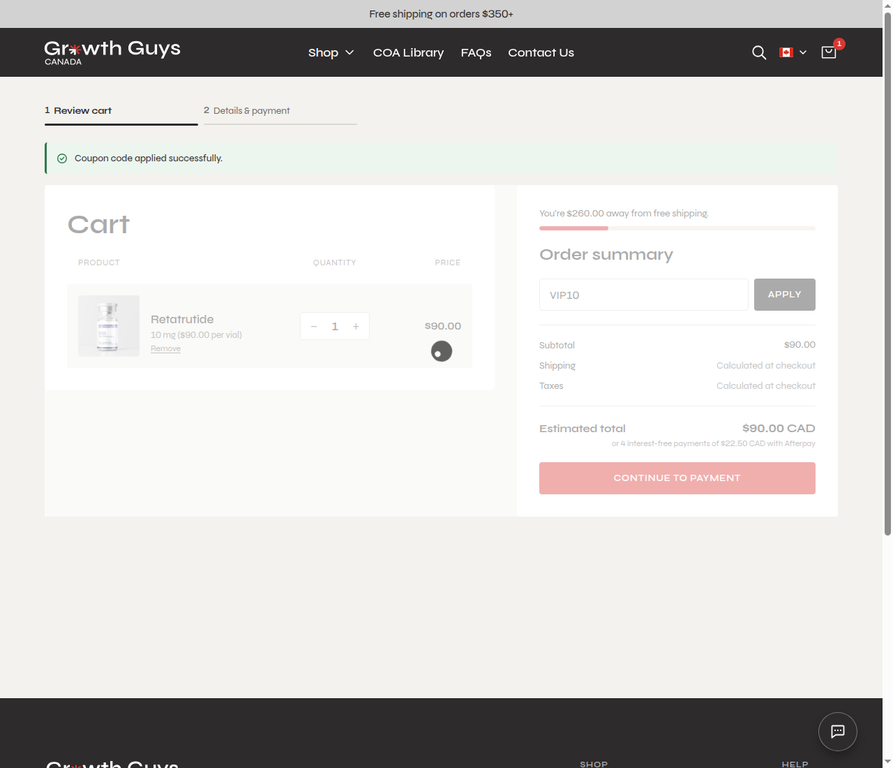Click the Taxes label in order summary
This screenshot has height=768, width=893.
(x=551, y=386)
